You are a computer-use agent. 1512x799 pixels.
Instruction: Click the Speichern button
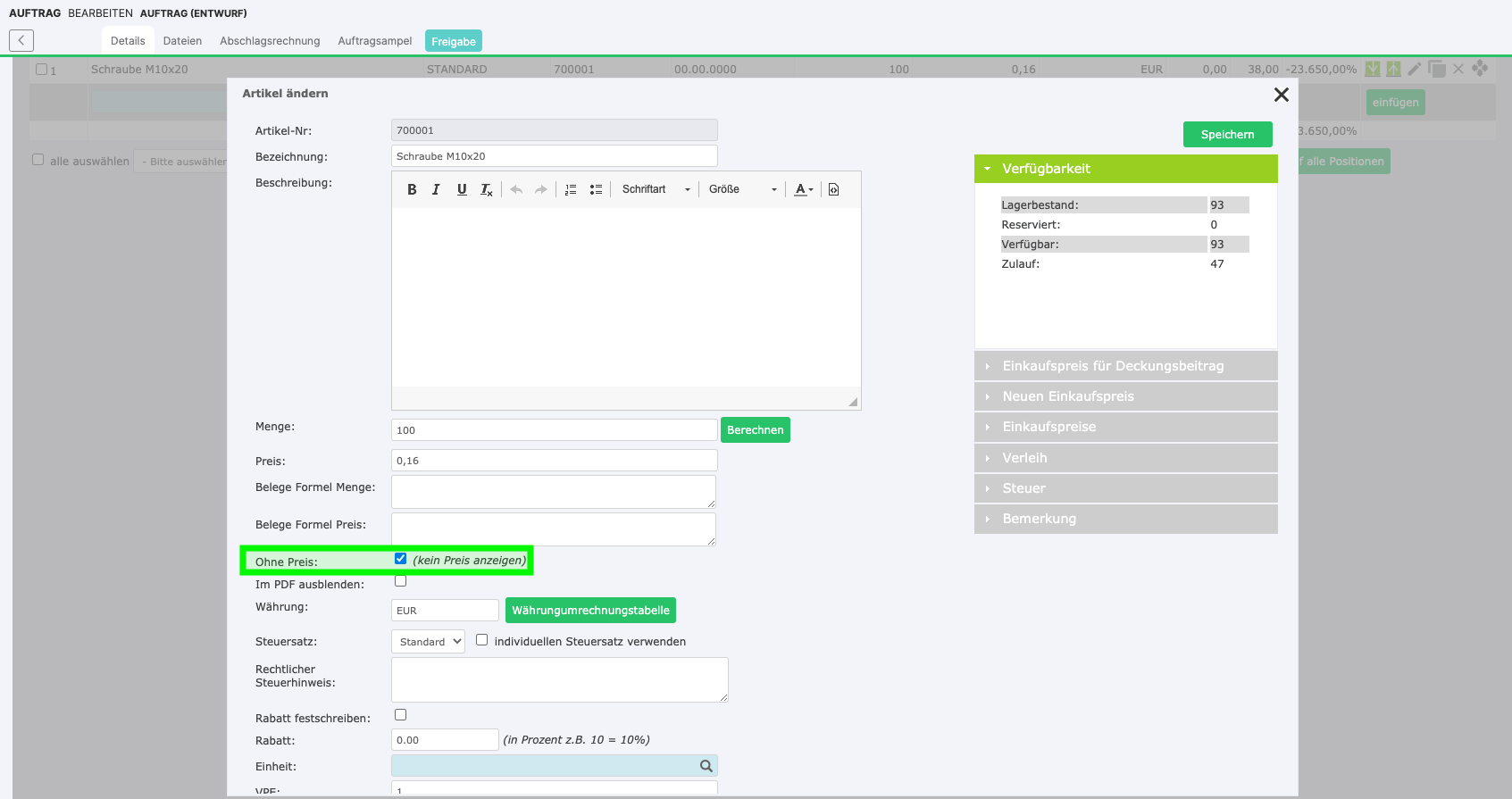pyautogui.click(x=1227, y=135)
